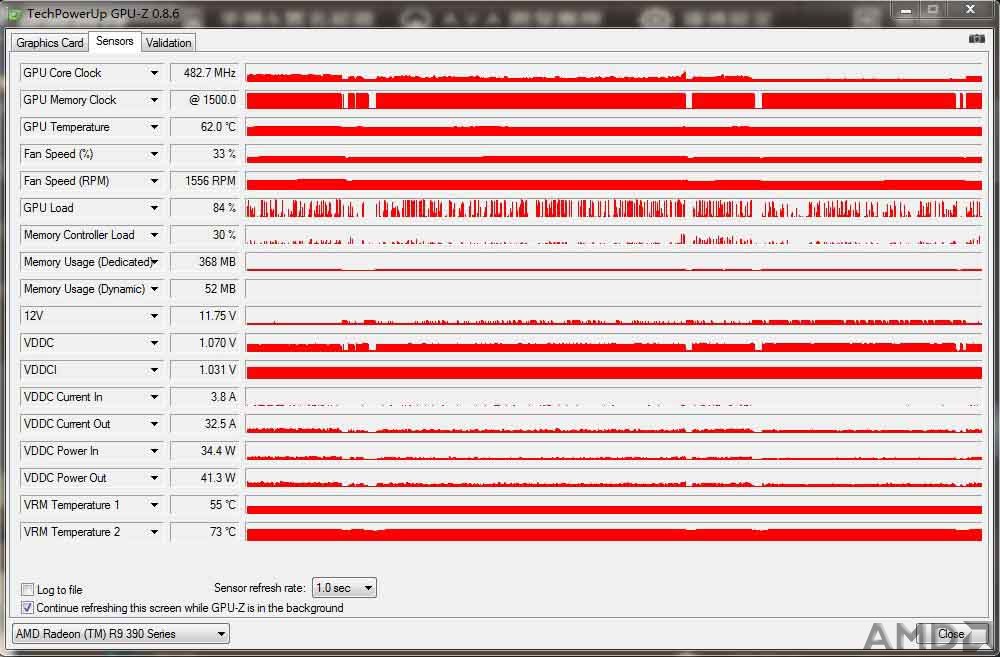Open the Validation tab

[x=168, y=43]
